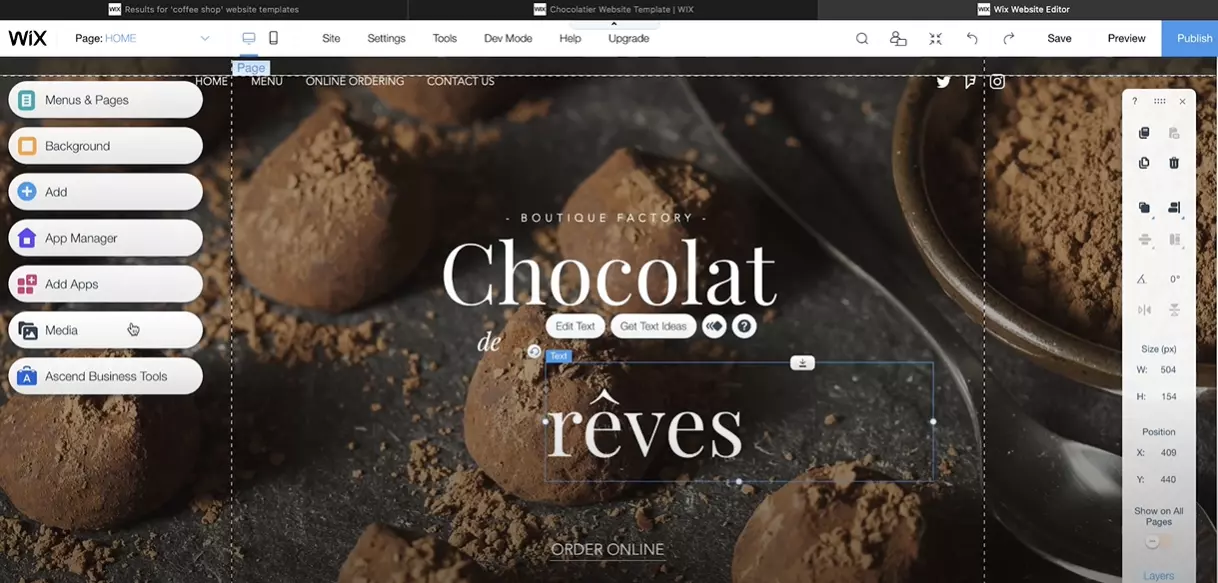Select the 'Chocolat' heading text
The width and height of the screenshot is (1218, 583).
point(609,273)
